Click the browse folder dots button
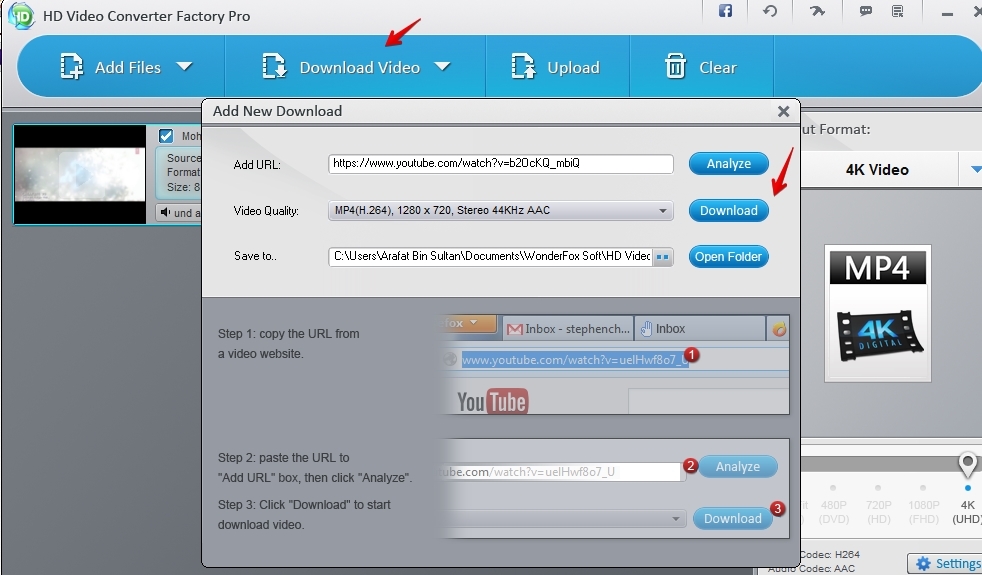Viewport: 982px width, 575px height. click(x=662, y=257)
